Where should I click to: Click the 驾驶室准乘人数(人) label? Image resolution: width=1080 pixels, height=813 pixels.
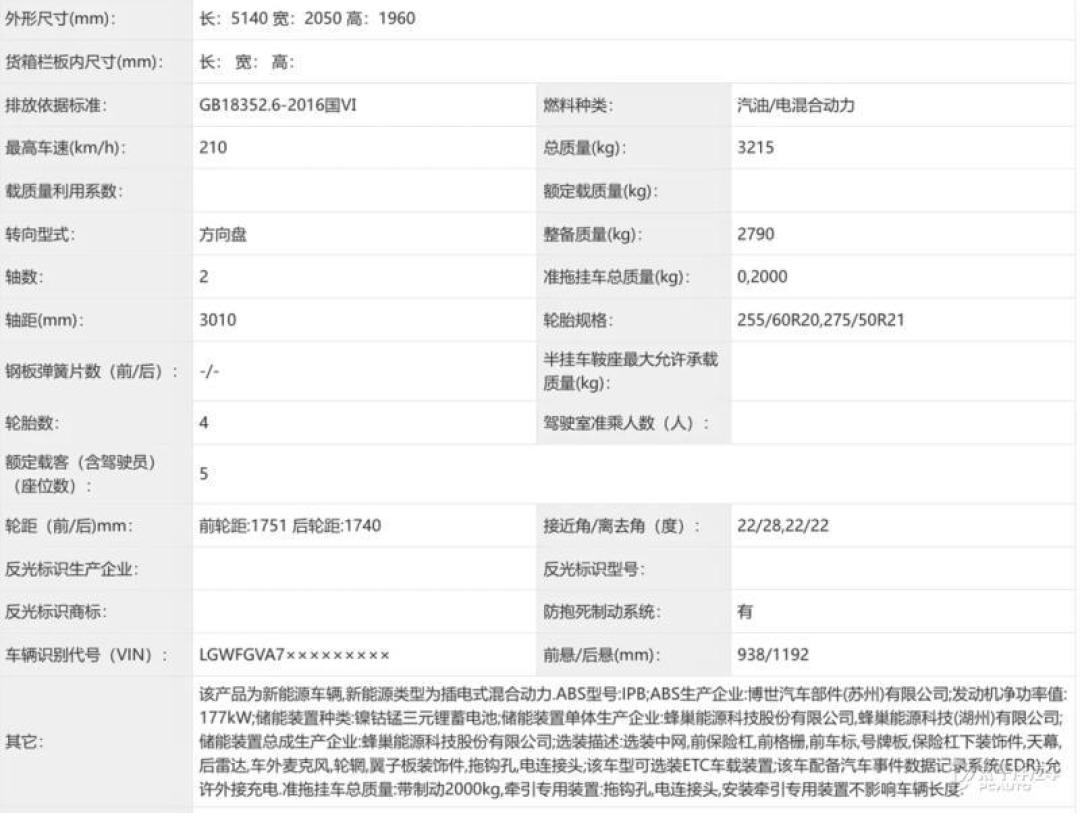625,423
